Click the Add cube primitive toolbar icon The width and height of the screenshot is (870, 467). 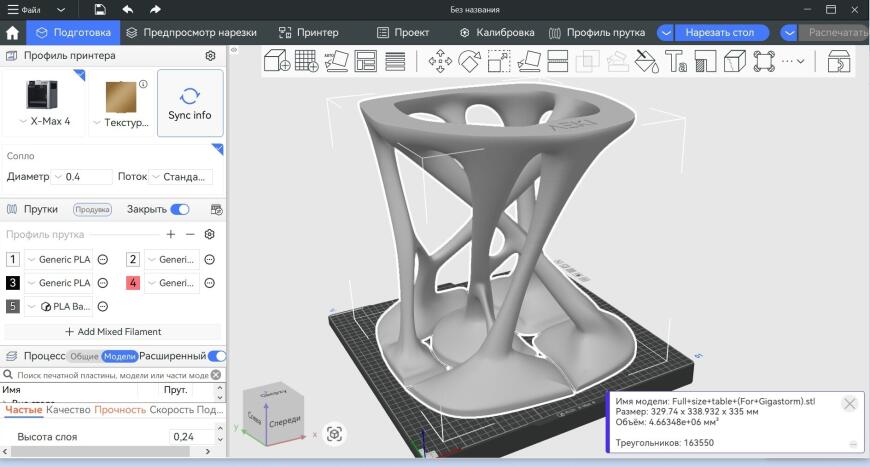pos(277,60)
